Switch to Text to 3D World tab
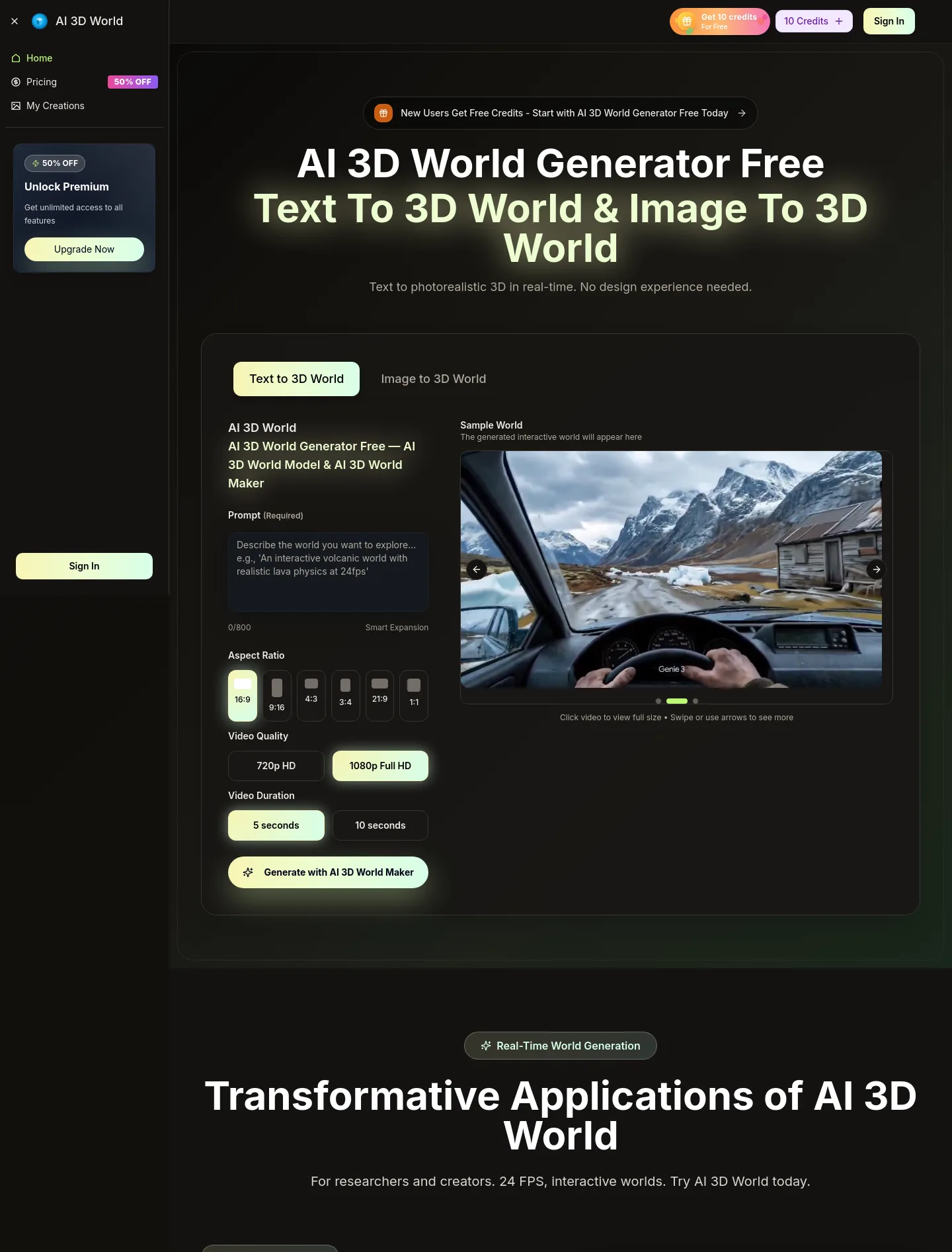952x1252 pixels. (x=296, y=379)
